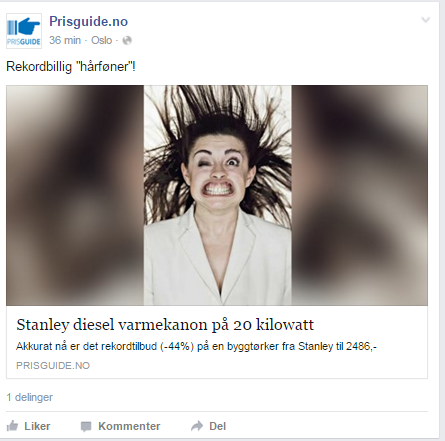Expand the post options chevron menu
The image size is (445, 441).
tap(426, 20)
